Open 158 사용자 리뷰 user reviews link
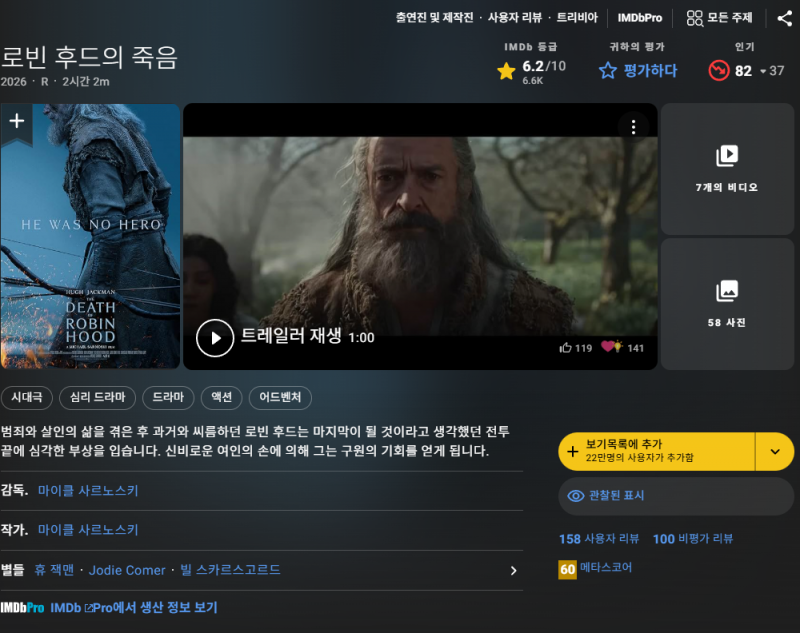Screen dimensions: 800x633 [599, 539]
